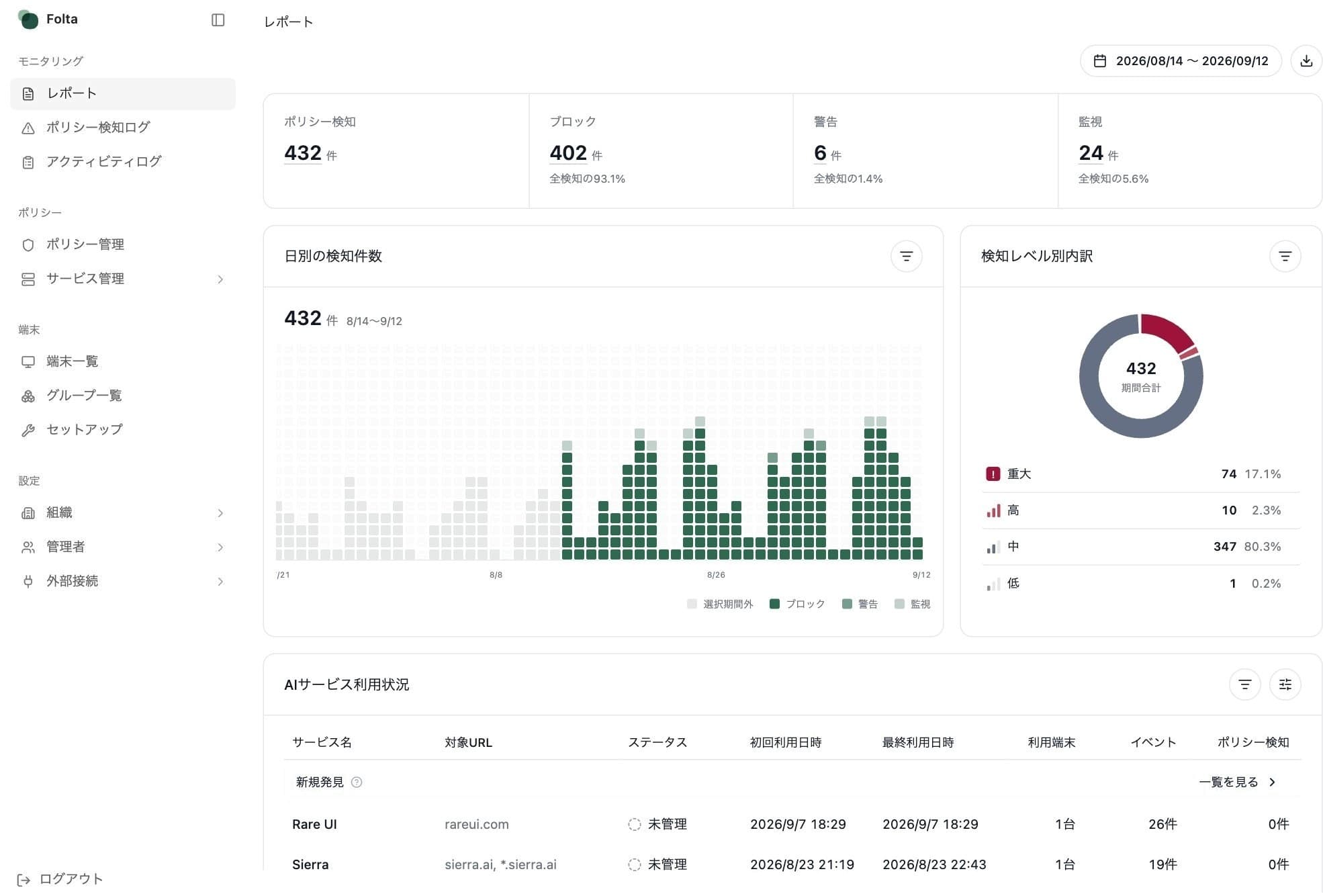This screenshot has height=896, width=1323.
Task: Open the グループ一覧 menu item
Action: coord(123,396)
